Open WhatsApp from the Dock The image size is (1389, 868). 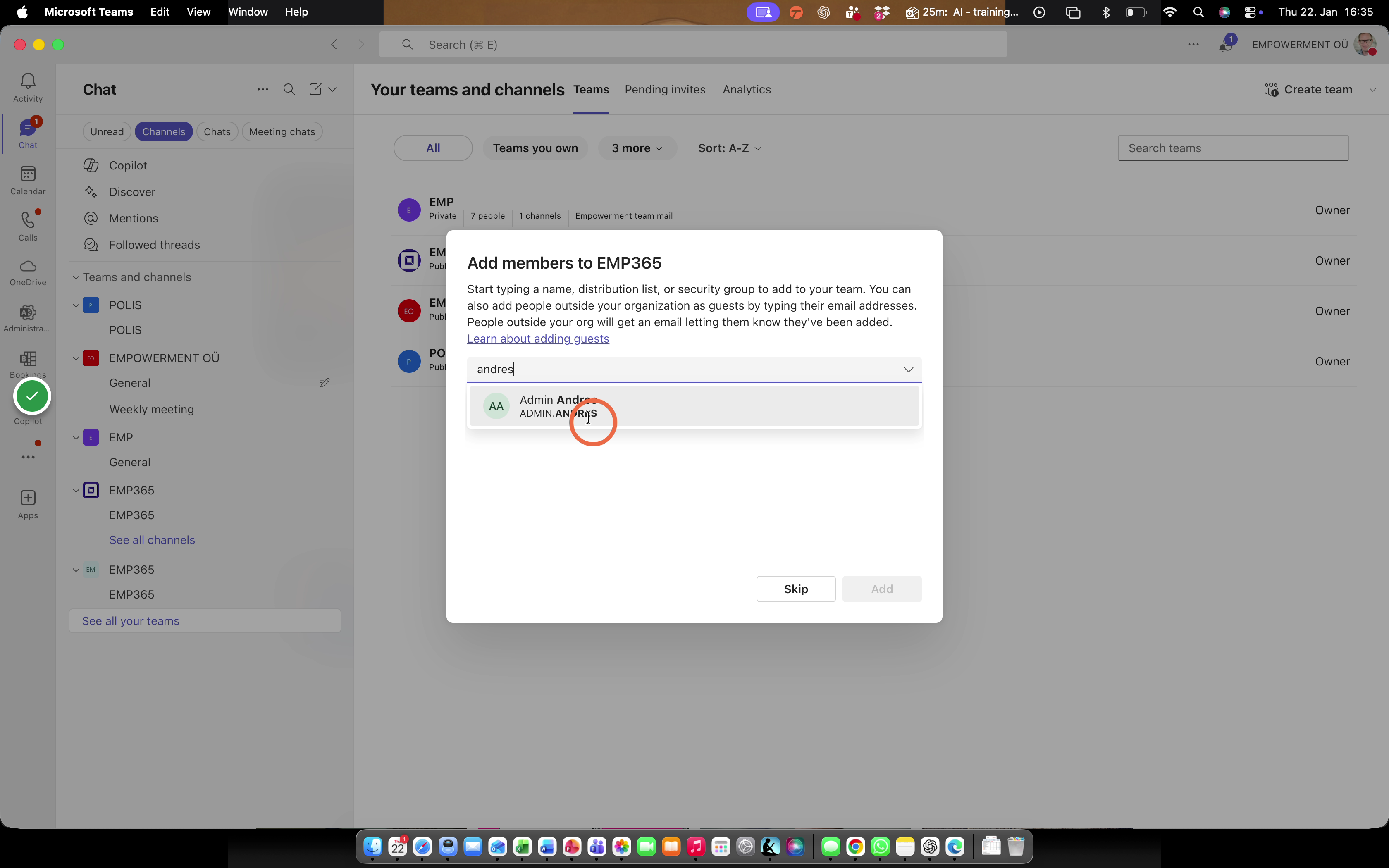(881, 846)
